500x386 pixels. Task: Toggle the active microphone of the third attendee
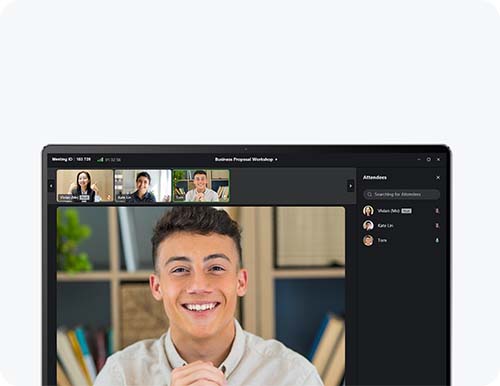(x=437, y=240)
